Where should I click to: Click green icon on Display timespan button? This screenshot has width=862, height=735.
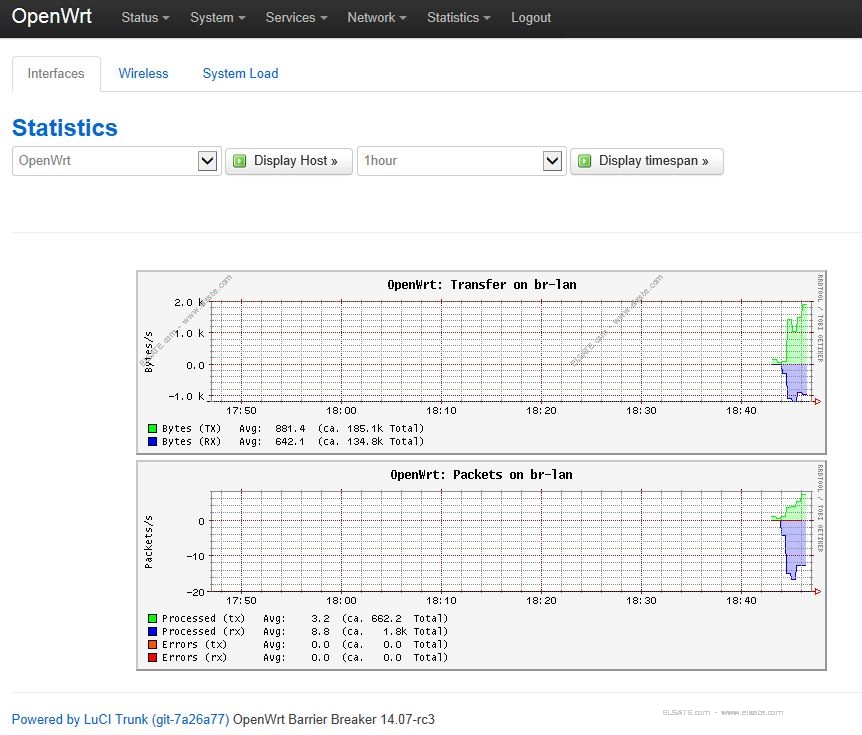click(x=585, y=161)
